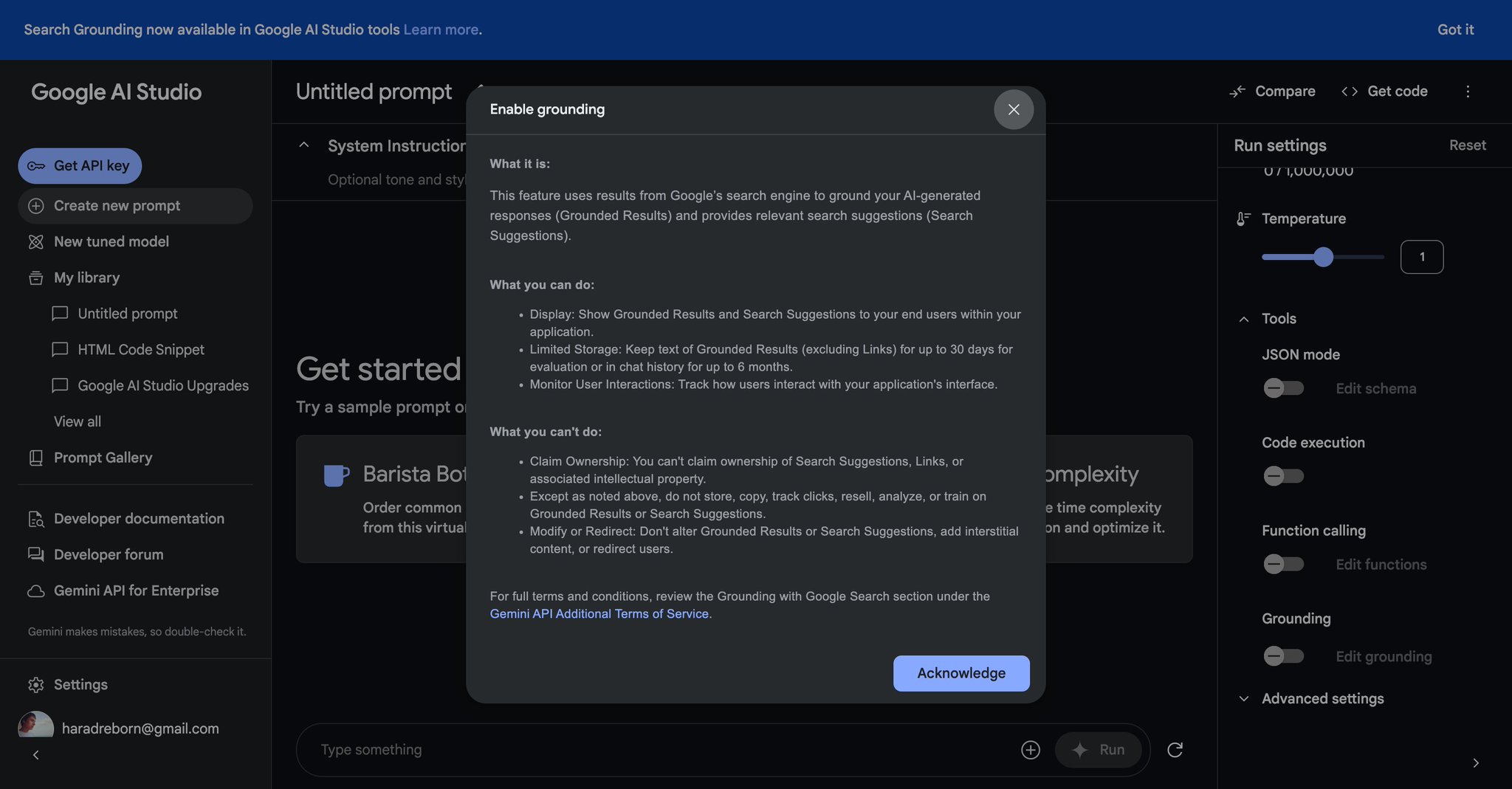
Task: Collapse System Instructions section
Action: pos(303,145)
